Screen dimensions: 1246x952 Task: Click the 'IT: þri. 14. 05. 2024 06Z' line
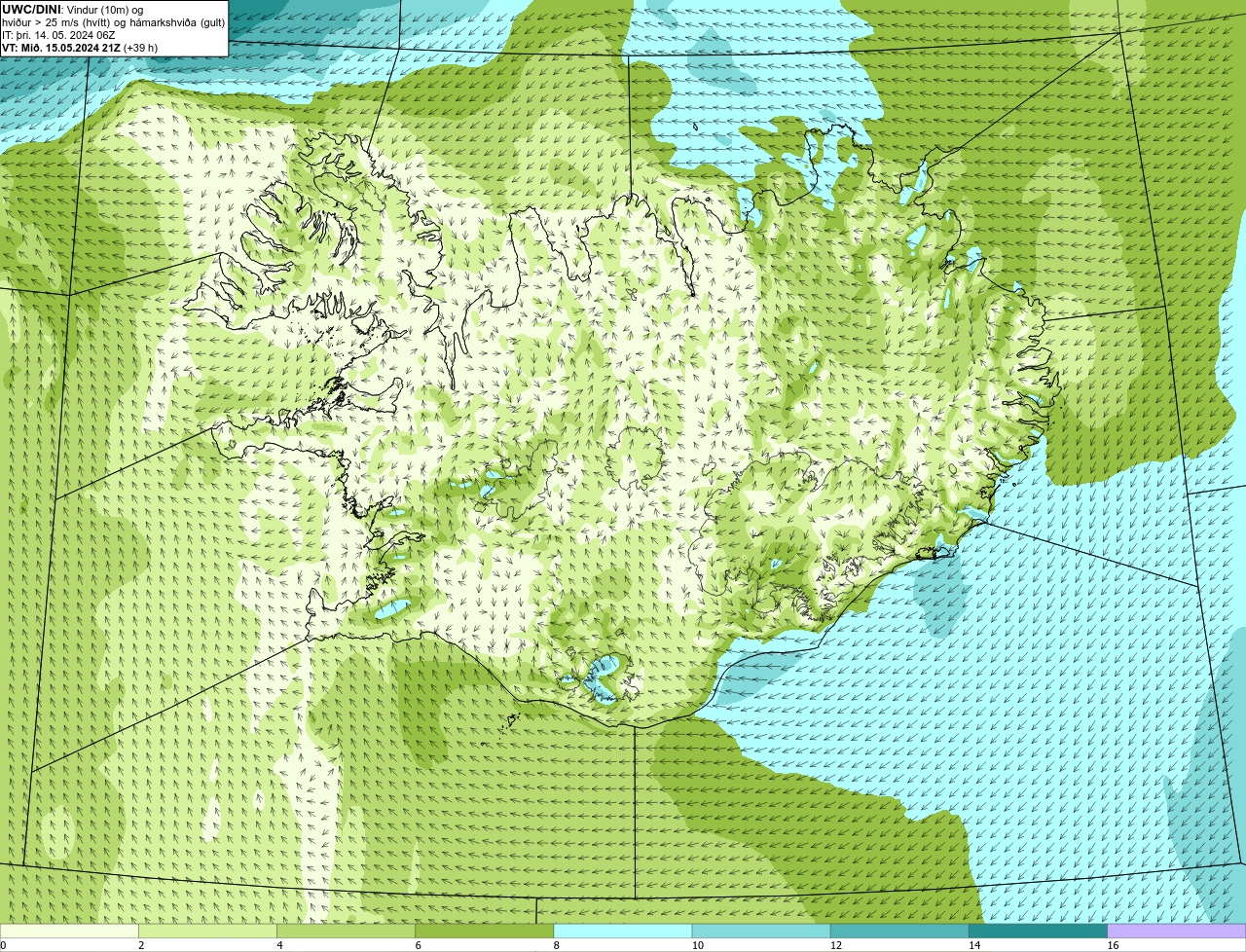point(58,34)
